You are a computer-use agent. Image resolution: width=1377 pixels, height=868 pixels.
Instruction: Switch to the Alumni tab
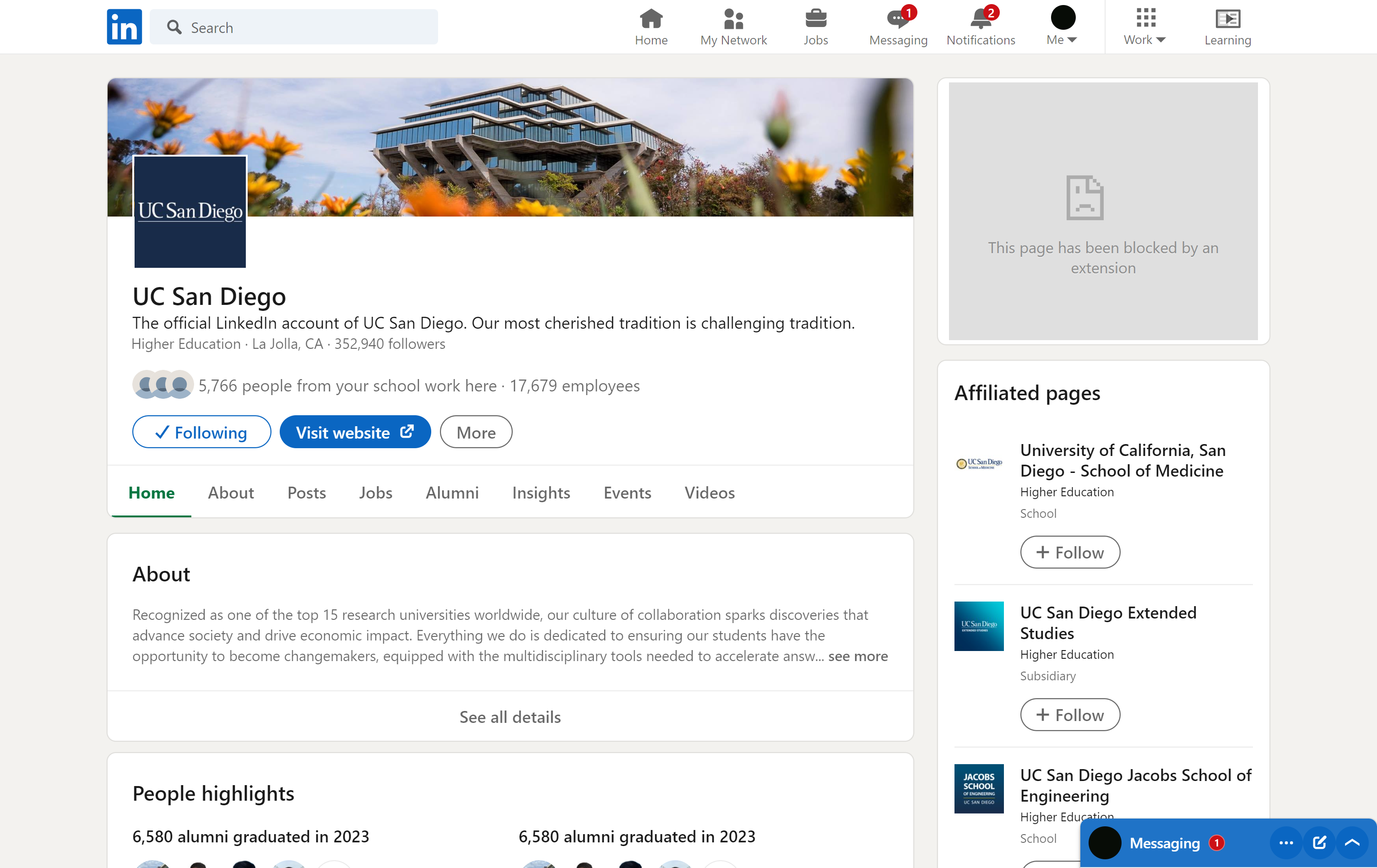pos(452,492)
